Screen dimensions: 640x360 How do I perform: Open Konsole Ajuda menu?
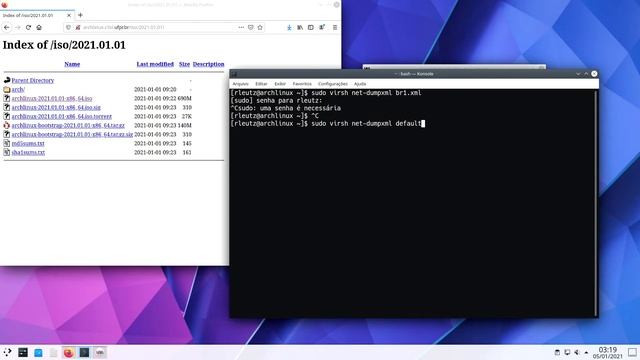[x=360, y=84]
